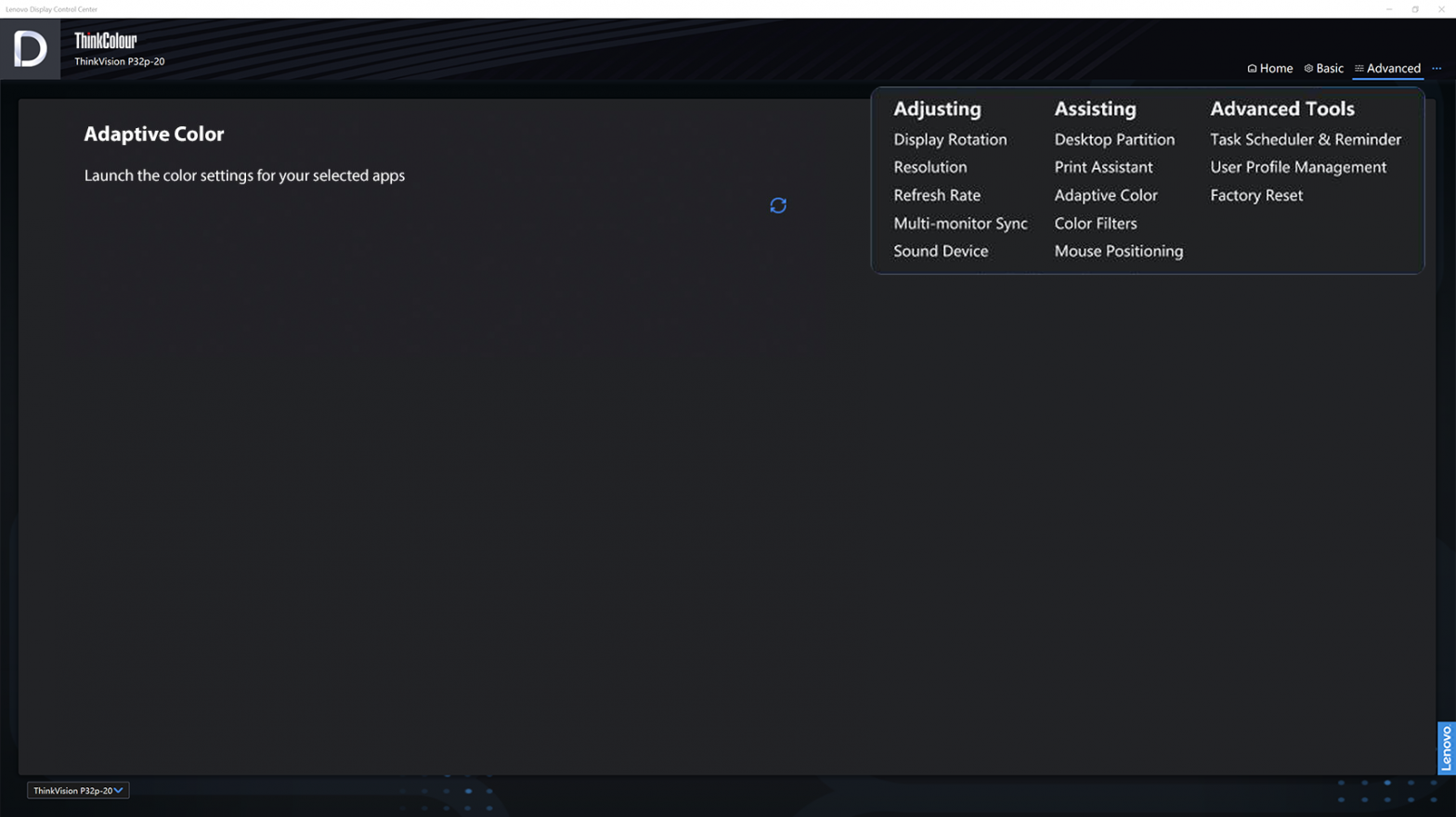This screenshot has height=817, width=1456.
Task: Choose Refresh Rate from the Adjusting list
Action: tap(937, 195)
